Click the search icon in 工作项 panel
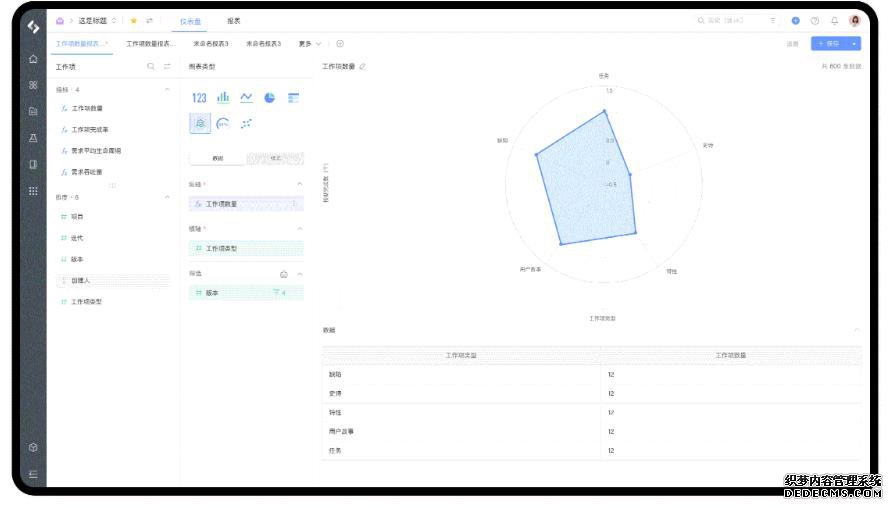Viewport: 893px width, 508px height. pos(151,67)
